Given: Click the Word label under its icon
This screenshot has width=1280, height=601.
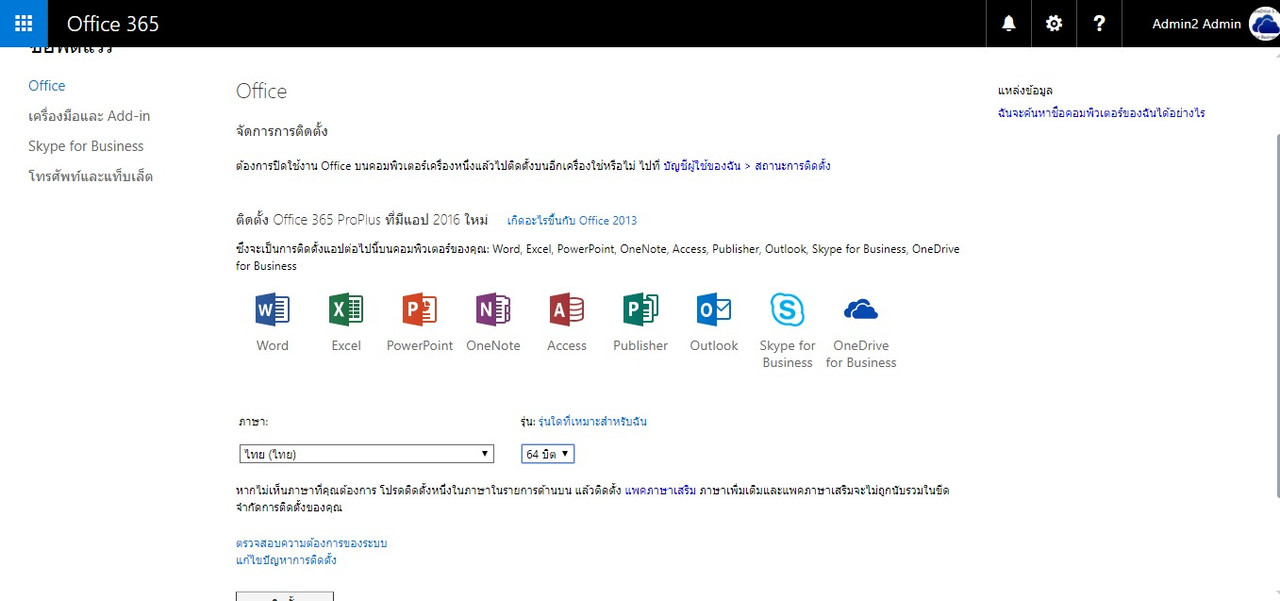Looking at the screenshot, I should [x=272, y=345].
